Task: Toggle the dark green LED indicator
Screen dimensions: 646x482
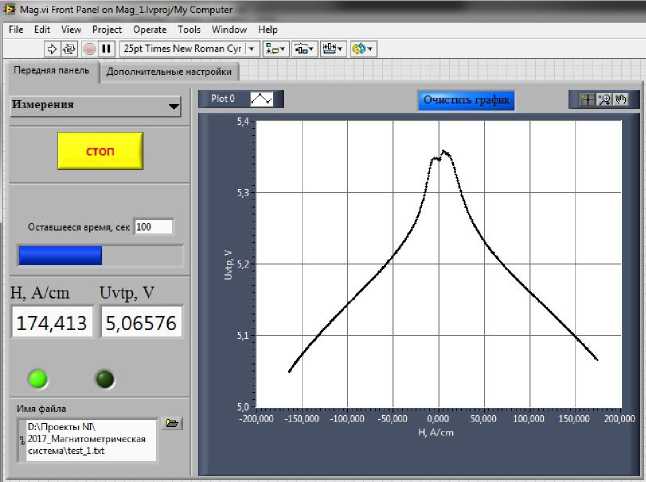Action: (104, 379)
